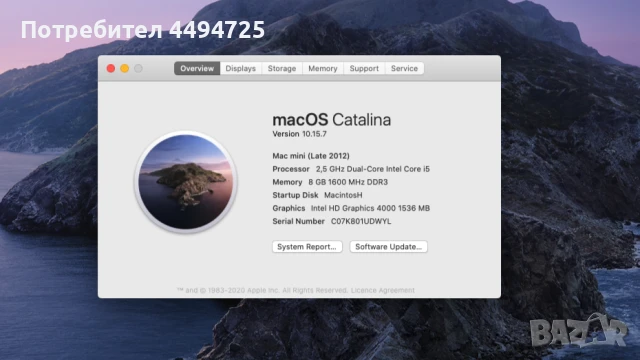Minimize window with the yellow button
Screen dimensions: 640x360
pyautogui.click(x=124, y=69)
